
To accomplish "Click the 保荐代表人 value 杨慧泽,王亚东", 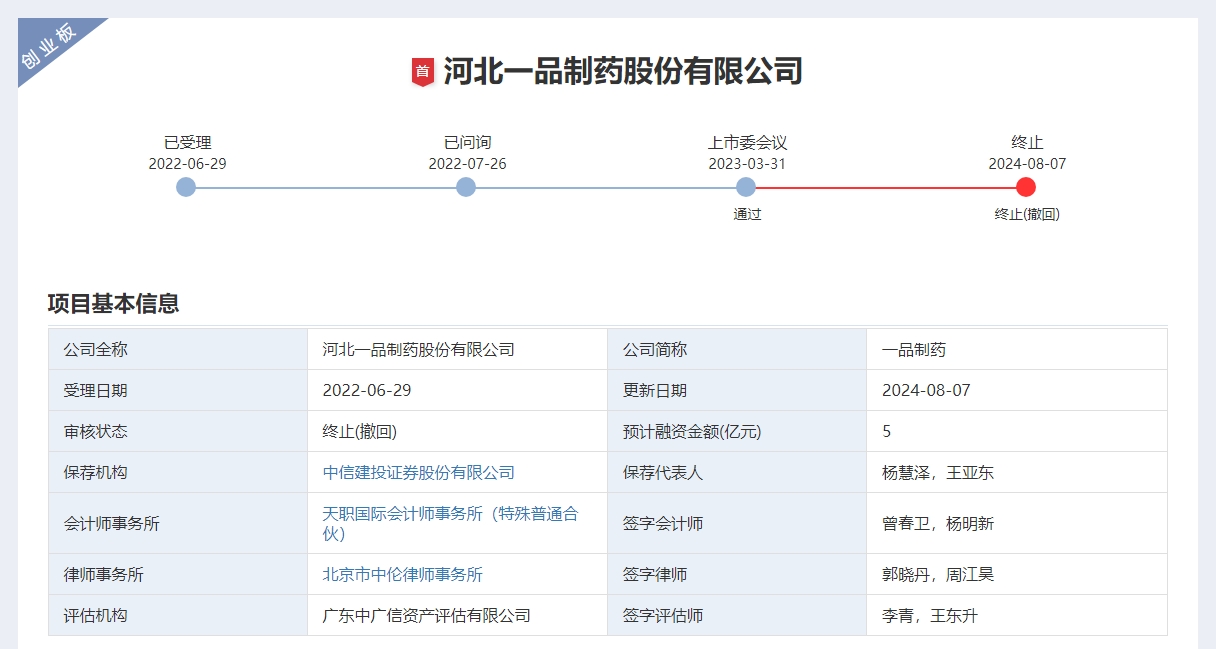I will click(x=938, y=472).
